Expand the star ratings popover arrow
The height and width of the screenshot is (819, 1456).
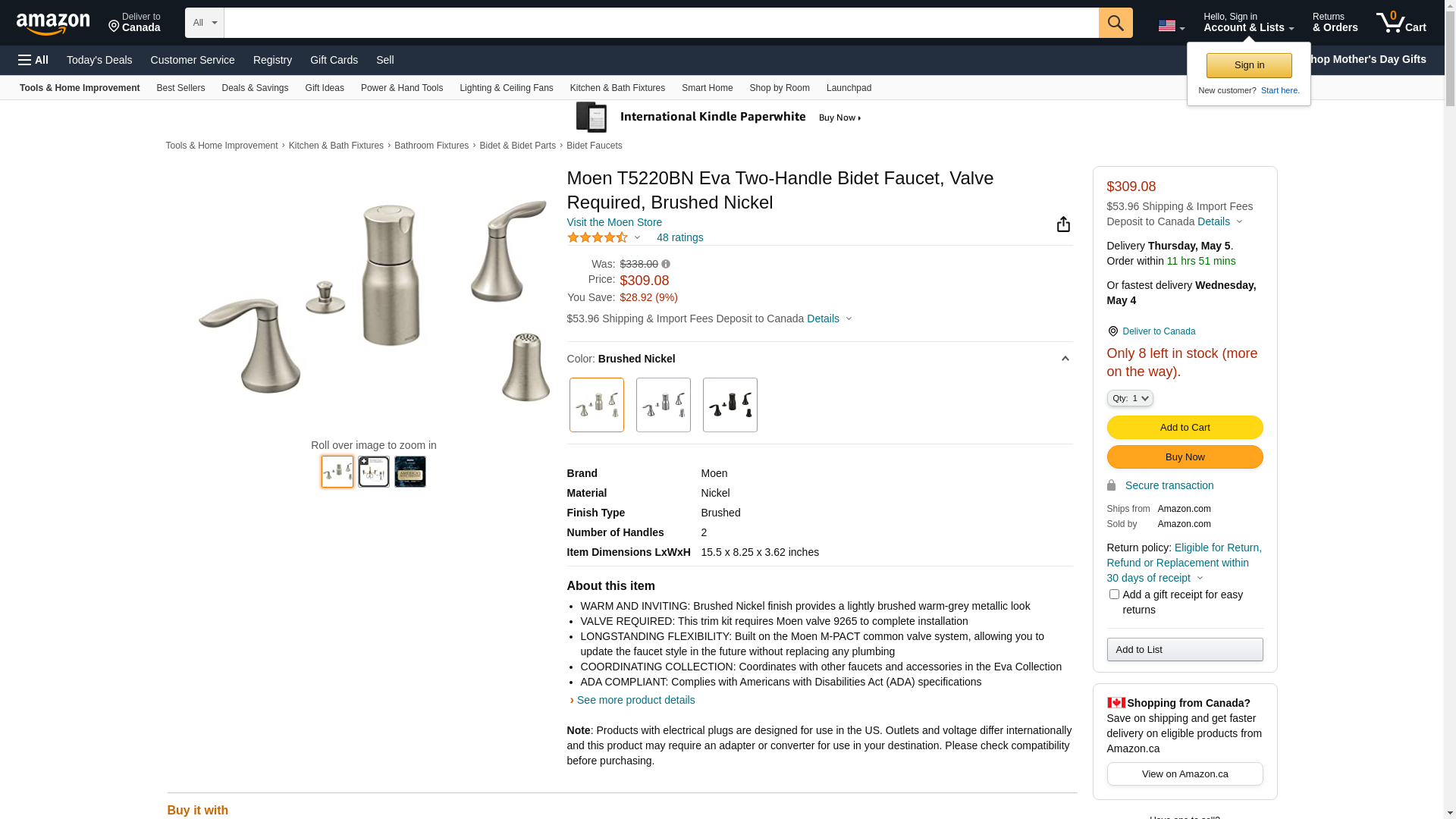click(x=637, y=238)
